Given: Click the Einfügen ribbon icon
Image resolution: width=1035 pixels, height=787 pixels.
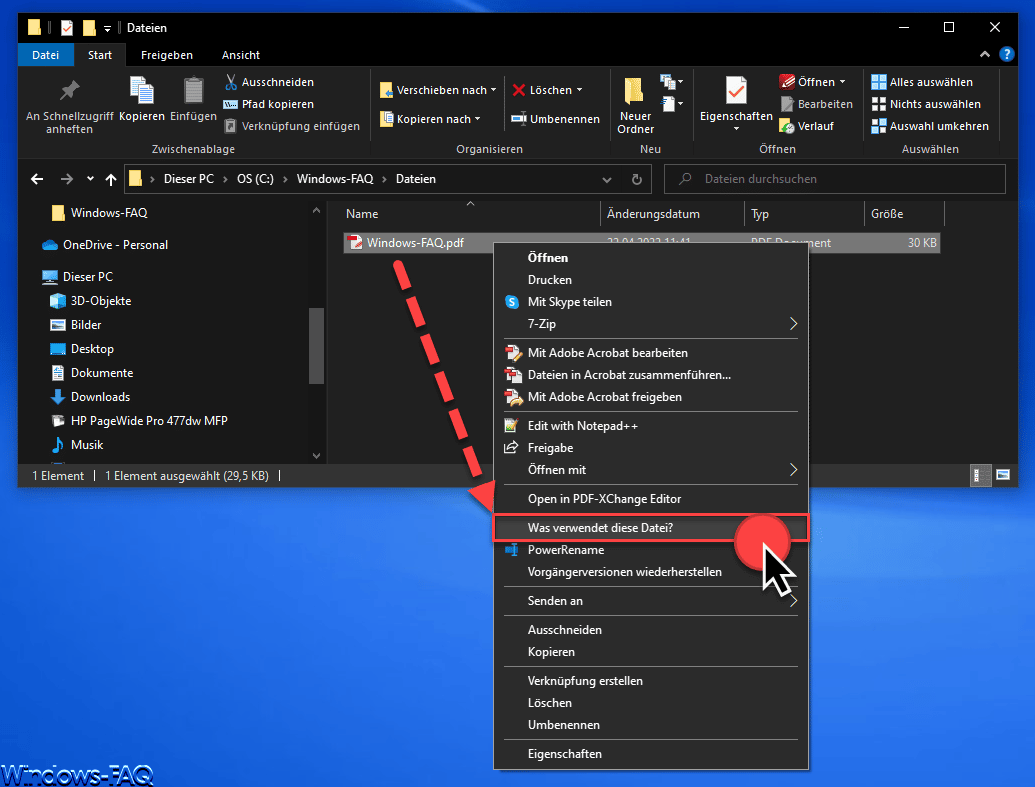Looking at the screenshot, I should pyautogui.click(x=193, y=100).
